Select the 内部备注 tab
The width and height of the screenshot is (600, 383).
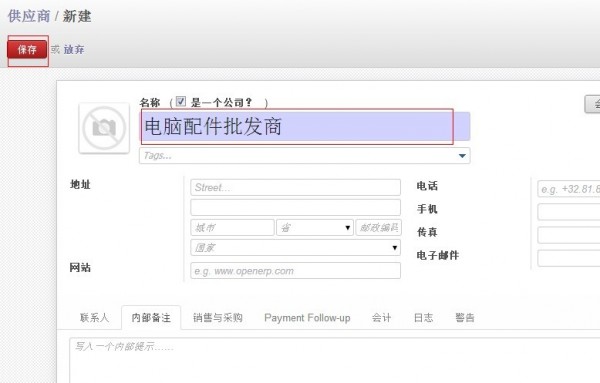pos(151,318)
